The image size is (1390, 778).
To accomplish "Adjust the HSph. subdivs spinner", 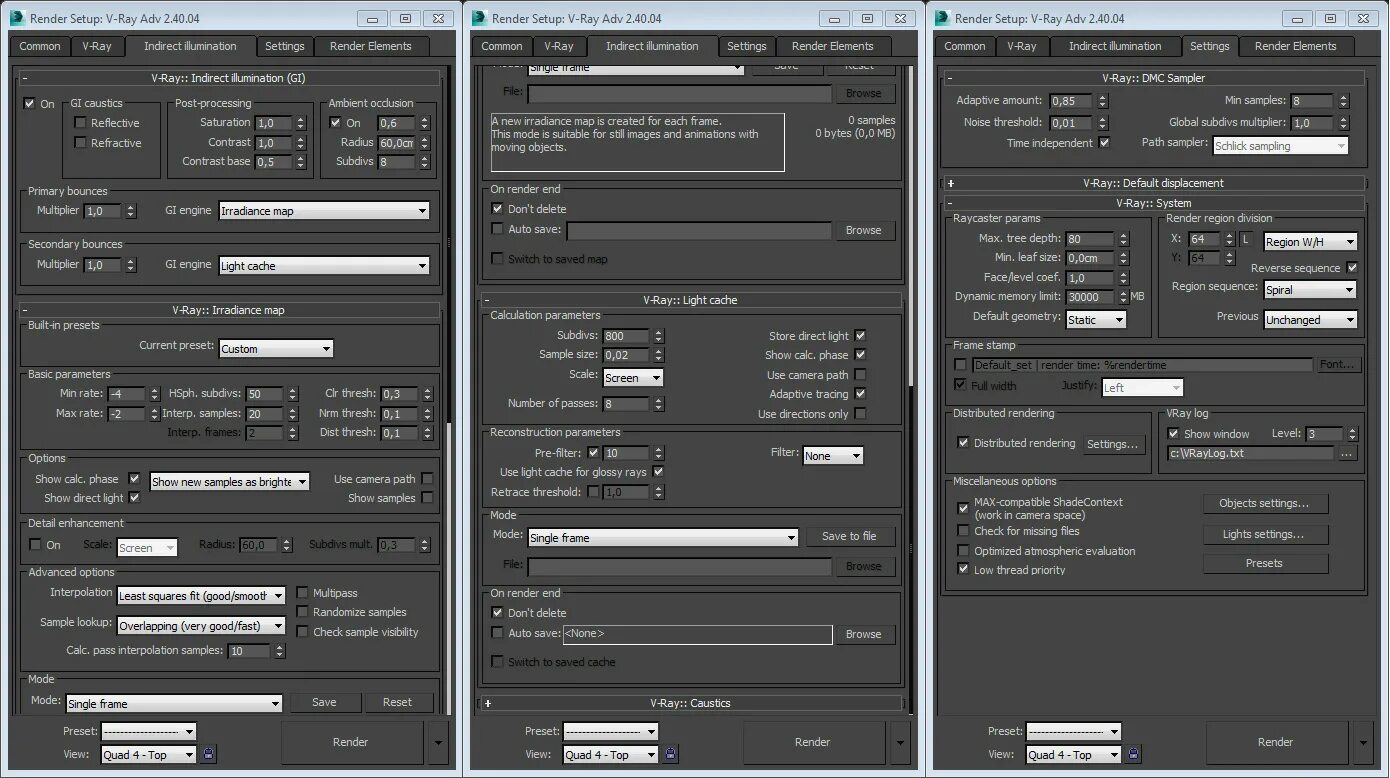I will pos(293,394).
